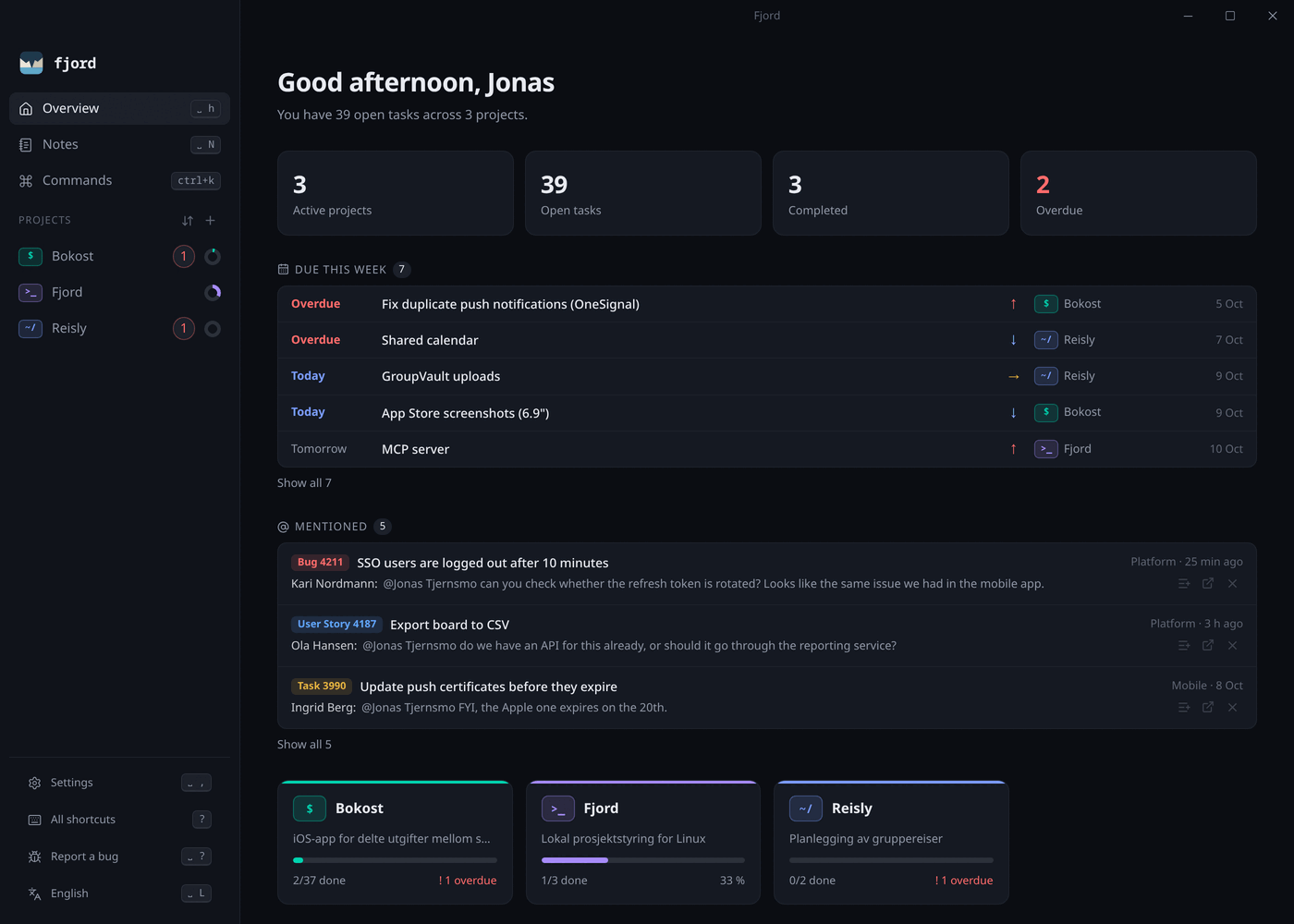Open Task 3990 external link icon
Screen dimensions: 1294x924
tap(1208, 708)
